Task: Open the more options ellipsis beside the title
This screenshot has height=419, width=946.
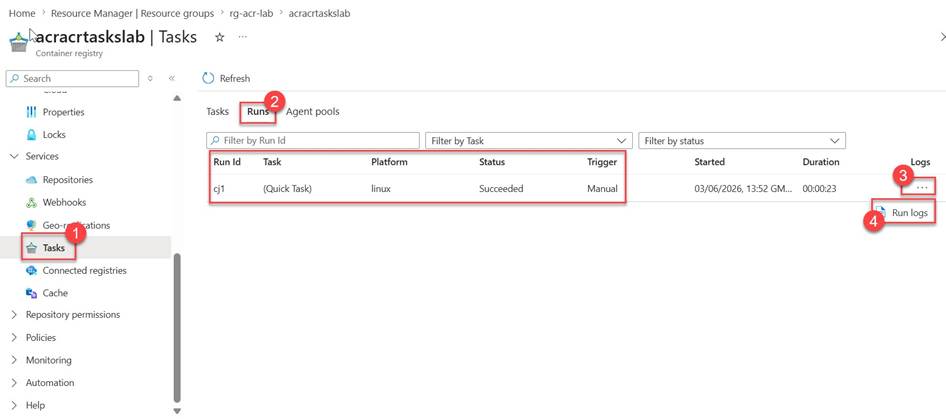Action: pos(243,37)
